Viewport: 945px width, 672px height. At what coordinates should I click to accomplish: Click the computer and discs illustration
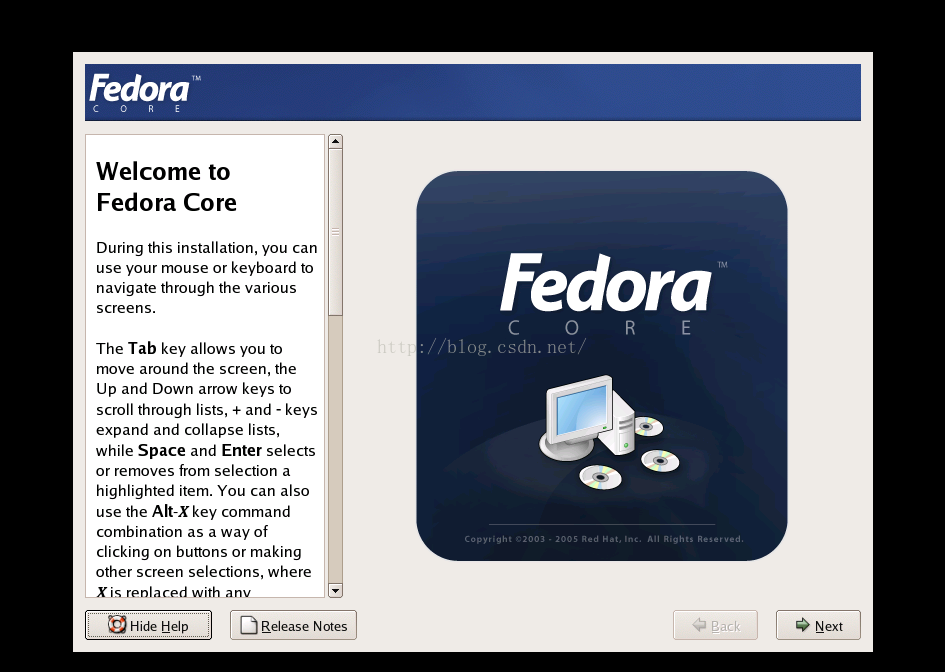[x=609, y=432]
